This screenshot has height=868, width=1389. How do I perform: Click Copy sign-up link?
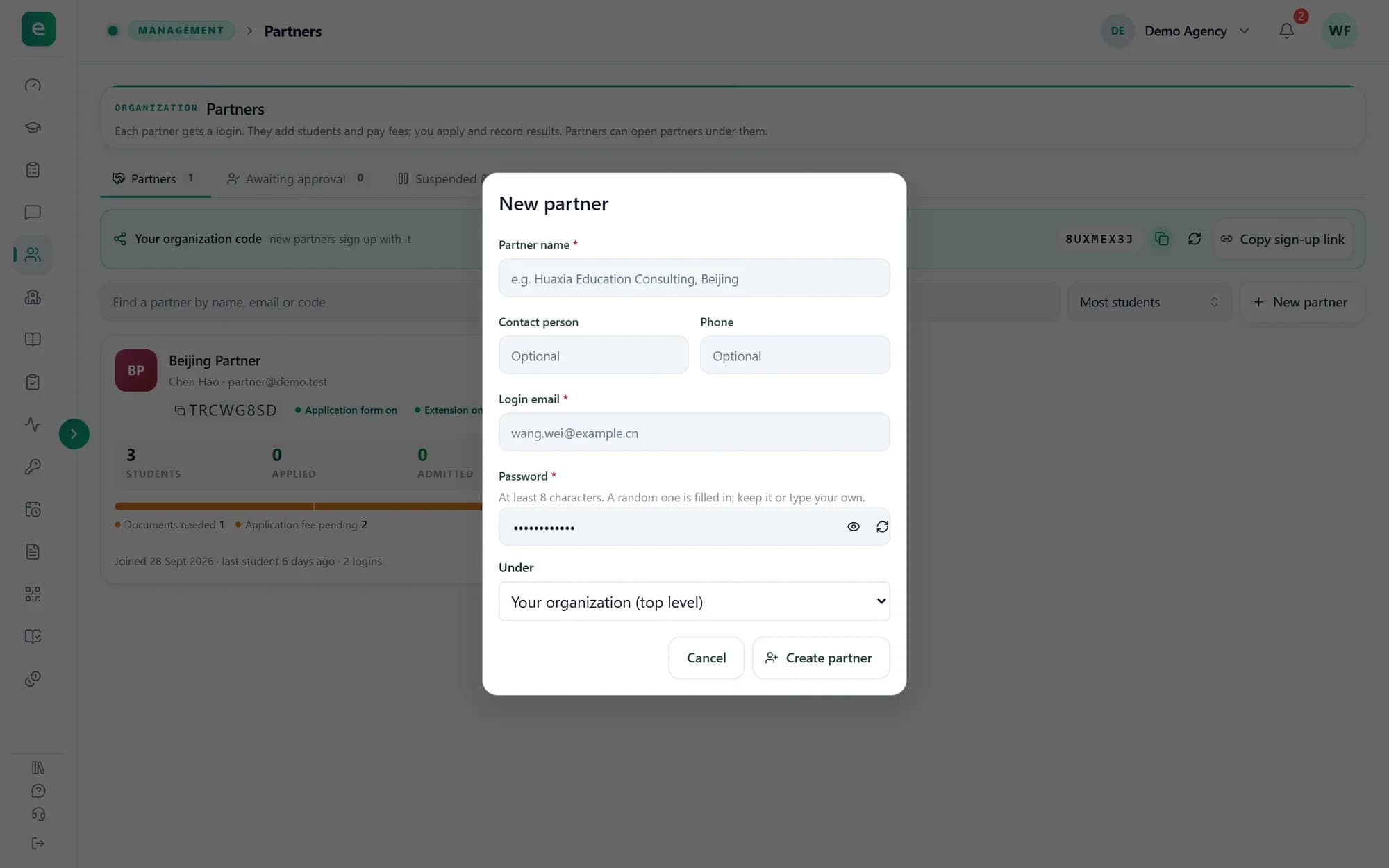[x=1283, y=240]
